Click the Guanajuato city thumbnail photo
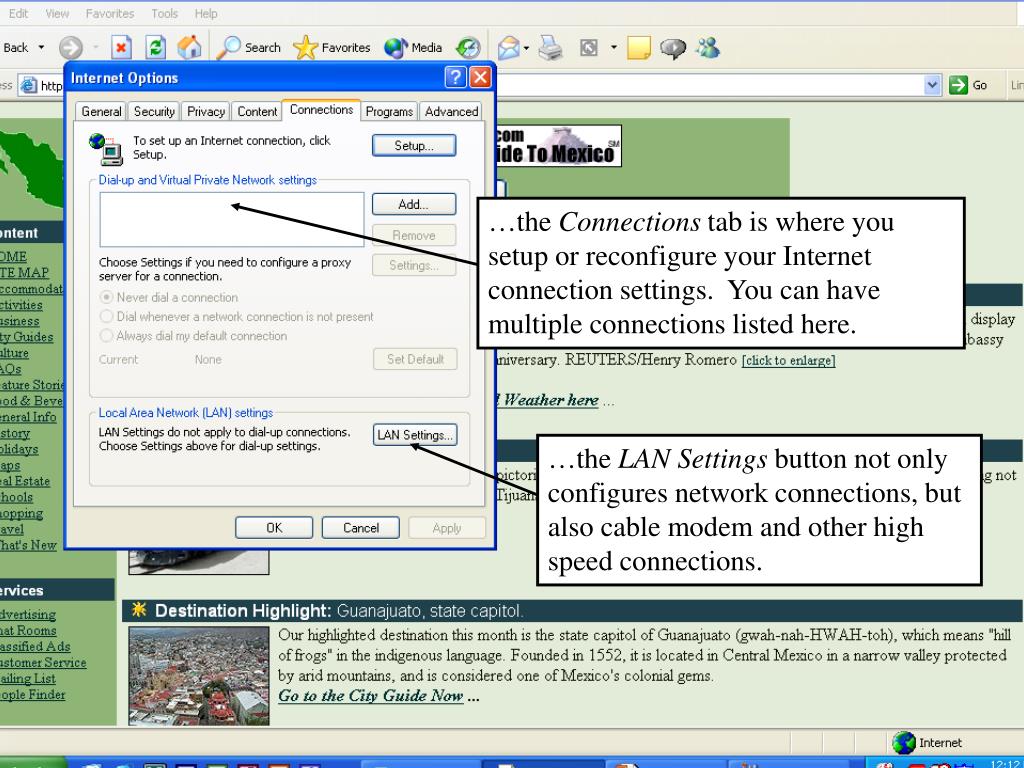This screenshot has width=1024, height=768. (x=199, y=676)
